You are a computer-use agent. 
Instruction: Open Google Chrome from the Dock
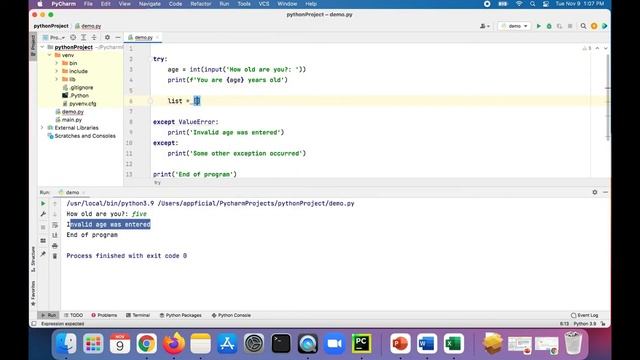pyautogui.click(x=147, y=344)
